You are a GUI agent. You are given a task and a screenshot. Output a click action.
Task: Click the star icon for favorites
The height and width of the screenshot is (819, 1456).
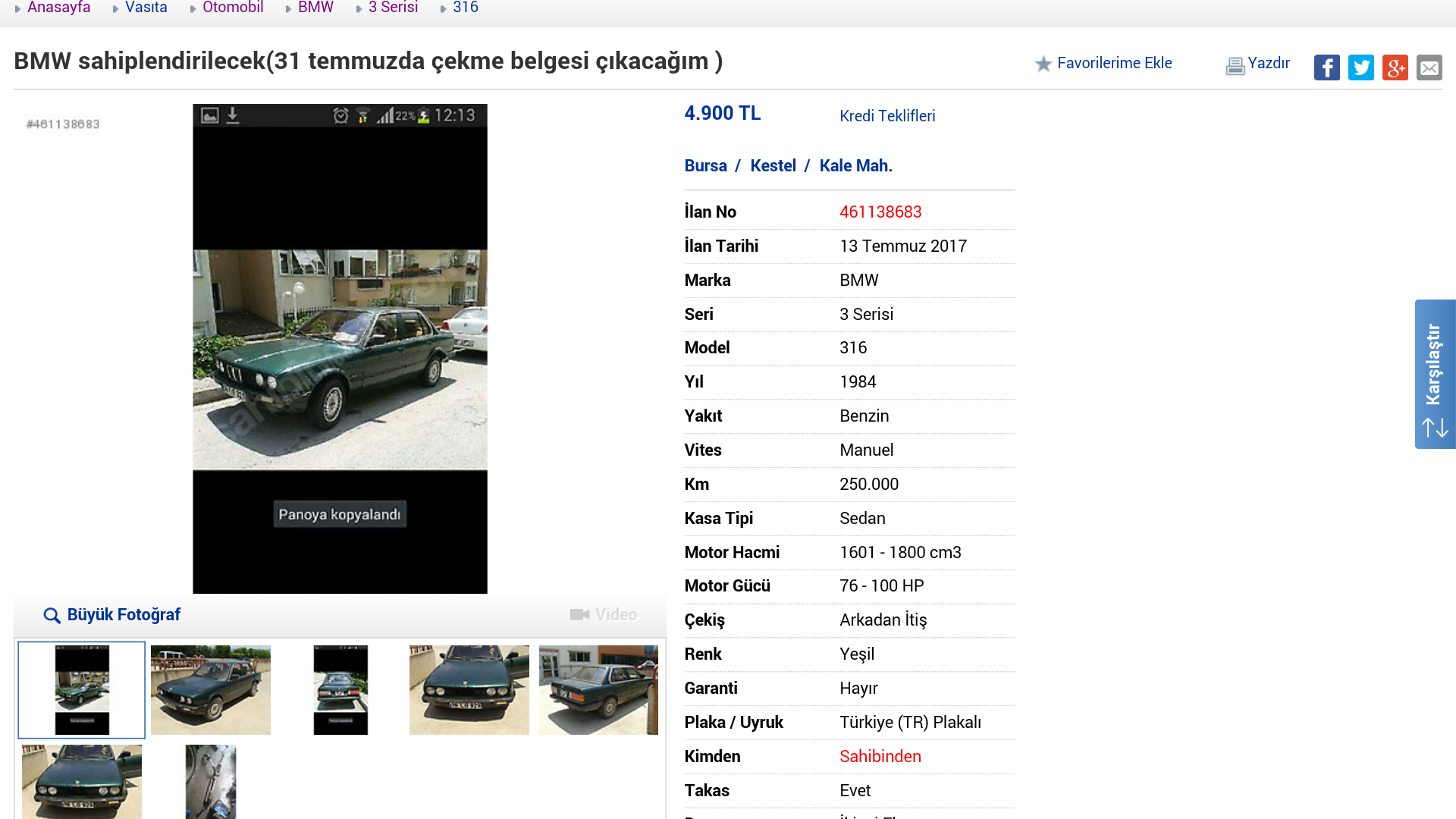pos(1043,64)
